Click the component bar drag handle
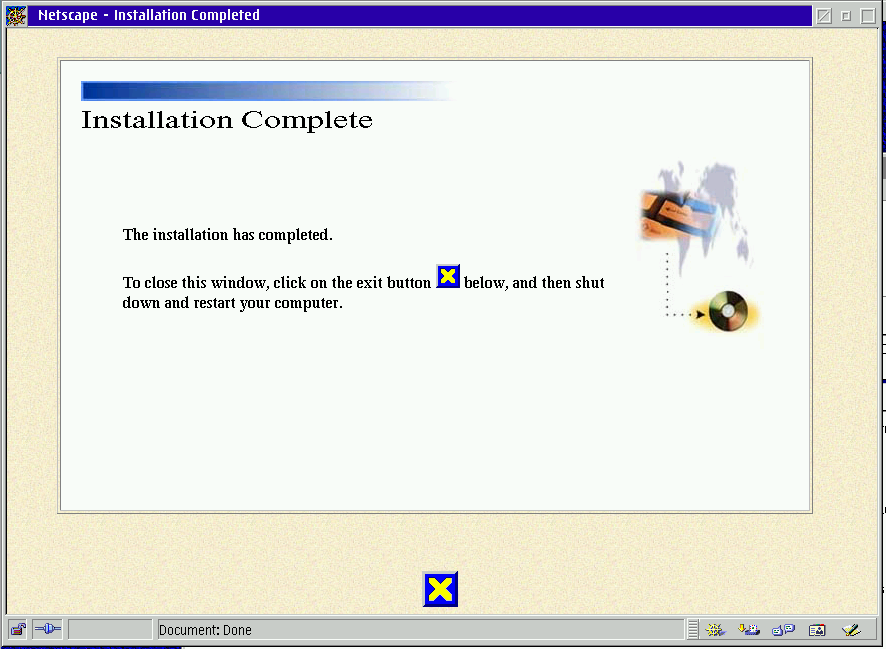This screenshot has height=649, width=886. tap(693, 629)
